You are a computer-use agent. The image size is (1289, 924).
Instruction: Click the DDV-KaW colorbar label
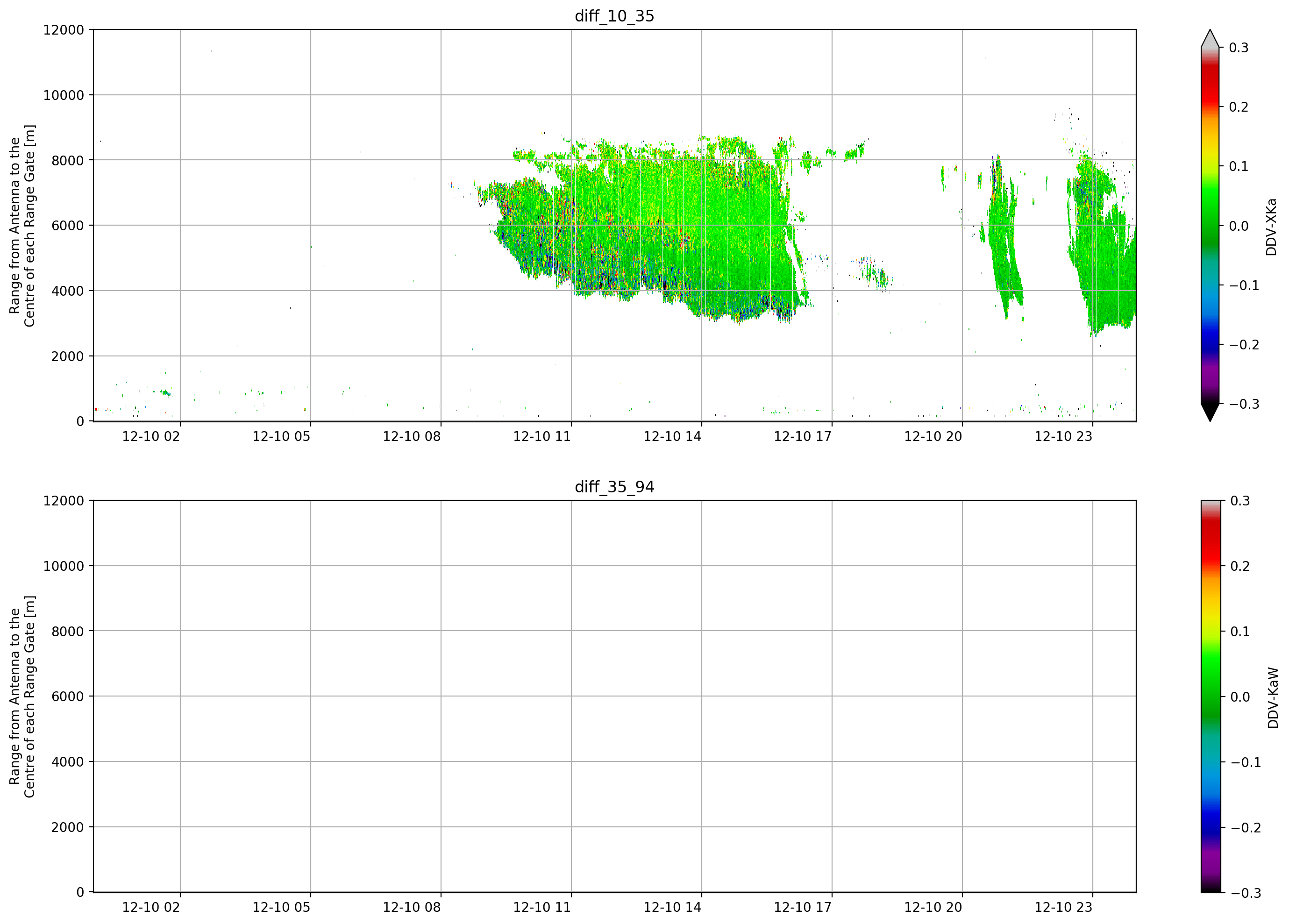(x=1273, y=698)
